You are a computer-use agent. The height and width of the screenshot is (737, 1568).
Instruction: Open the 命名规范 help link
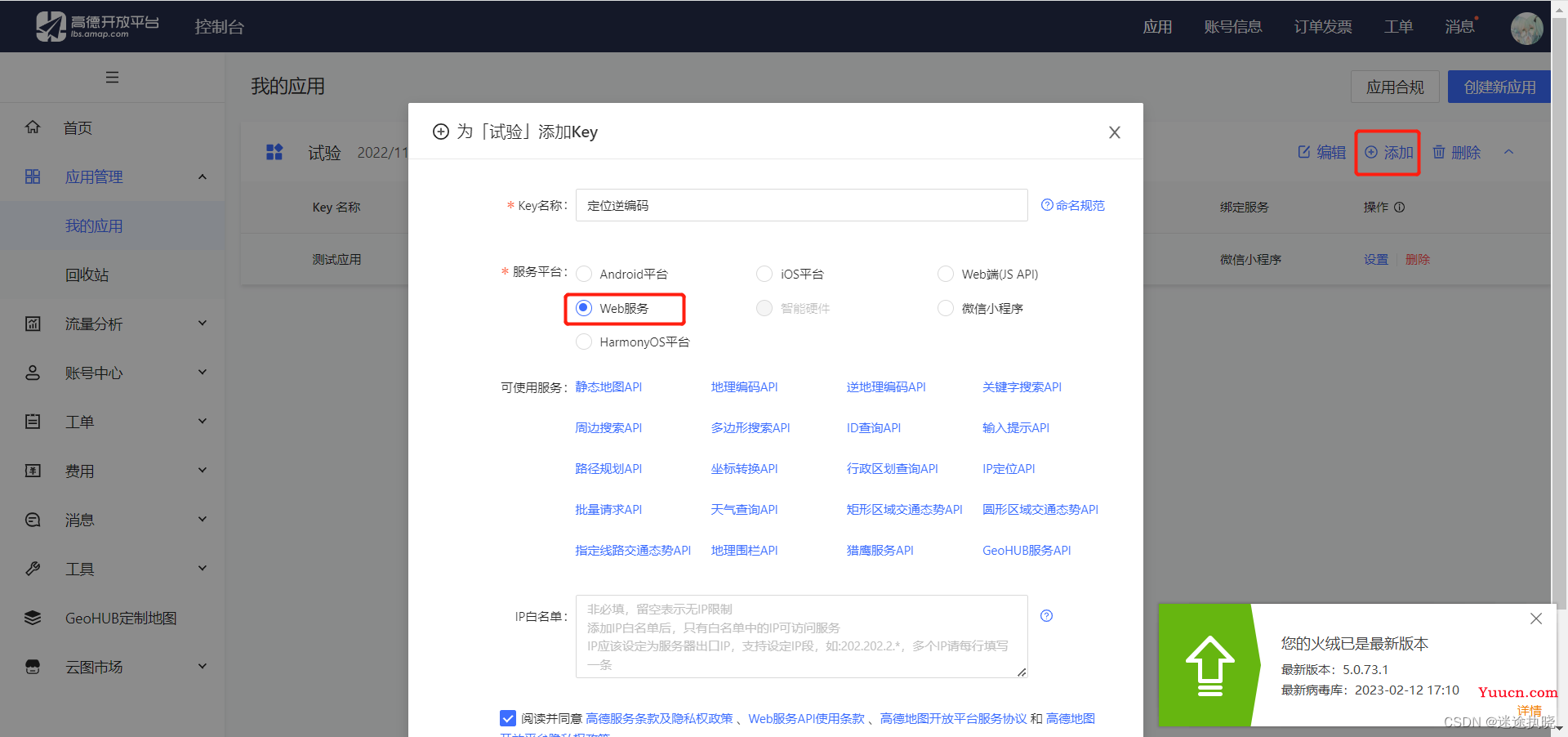tap(1072, 205)
